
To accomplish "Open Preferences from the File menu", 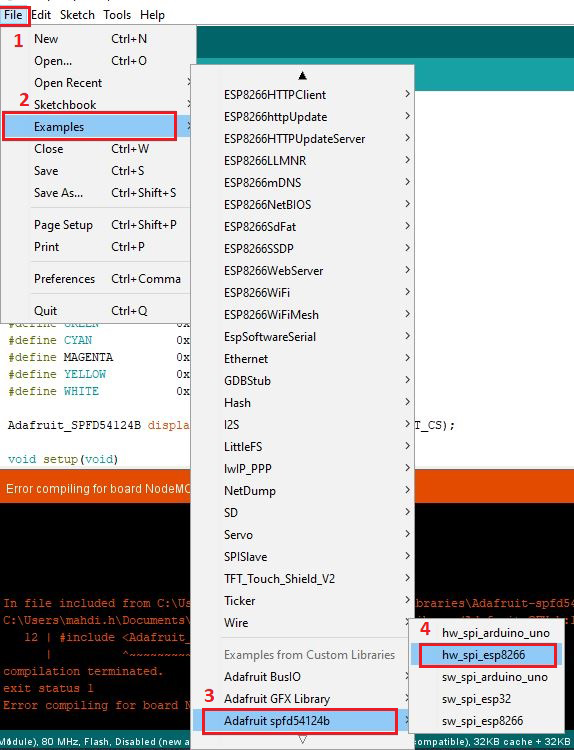I will [x=98, y=279].
